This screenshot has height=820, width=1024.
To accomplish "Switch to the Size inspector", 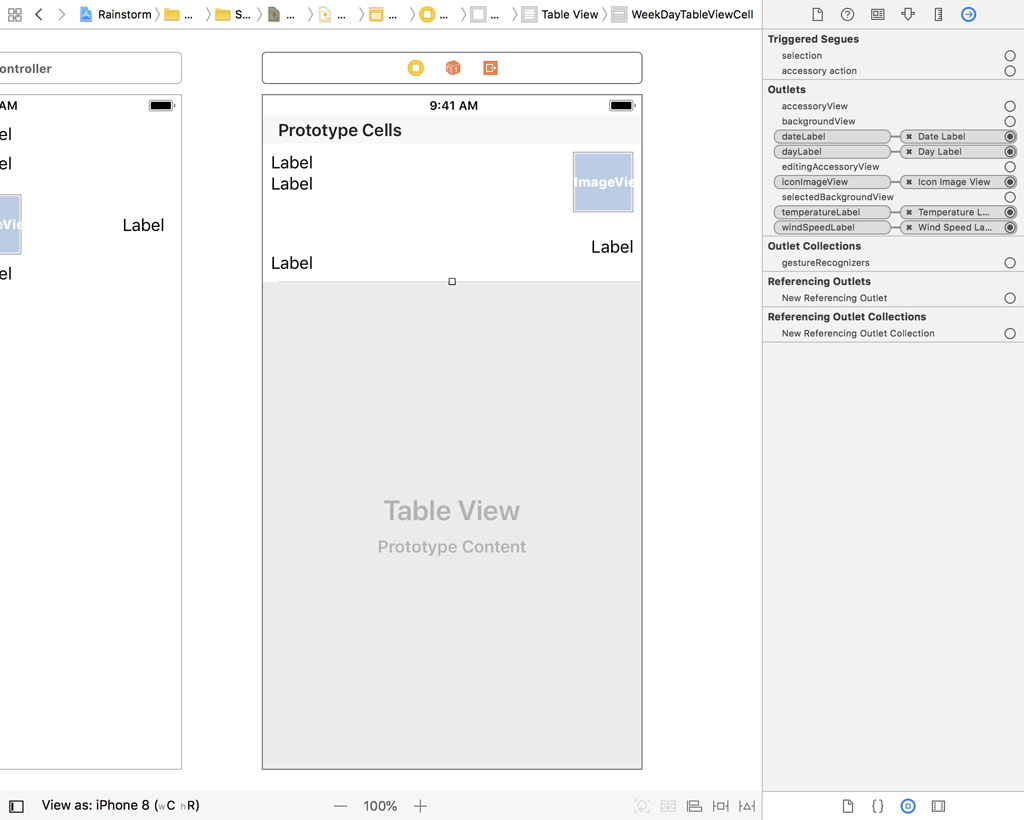I will (x=941, y=14).
